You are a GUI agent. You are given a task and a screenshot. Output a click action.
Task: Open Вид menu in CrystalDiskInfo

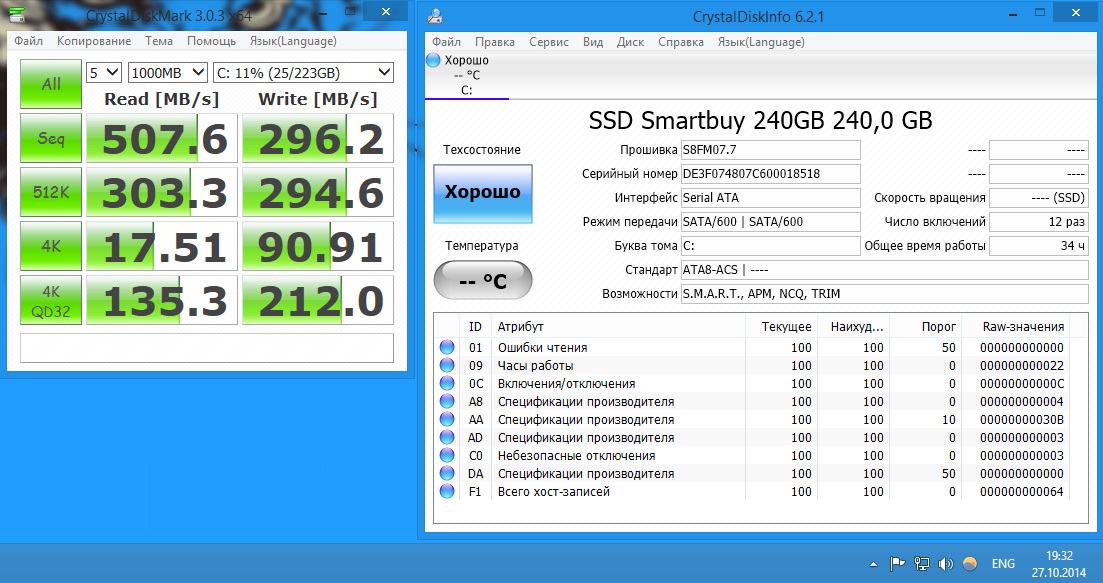[x=593, y=41]
